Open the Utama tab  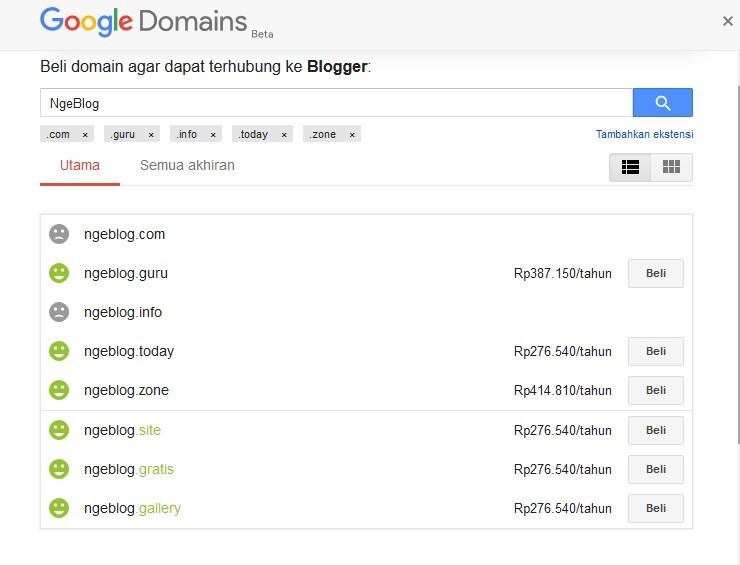pyautogui.click(x=80, y=166)
